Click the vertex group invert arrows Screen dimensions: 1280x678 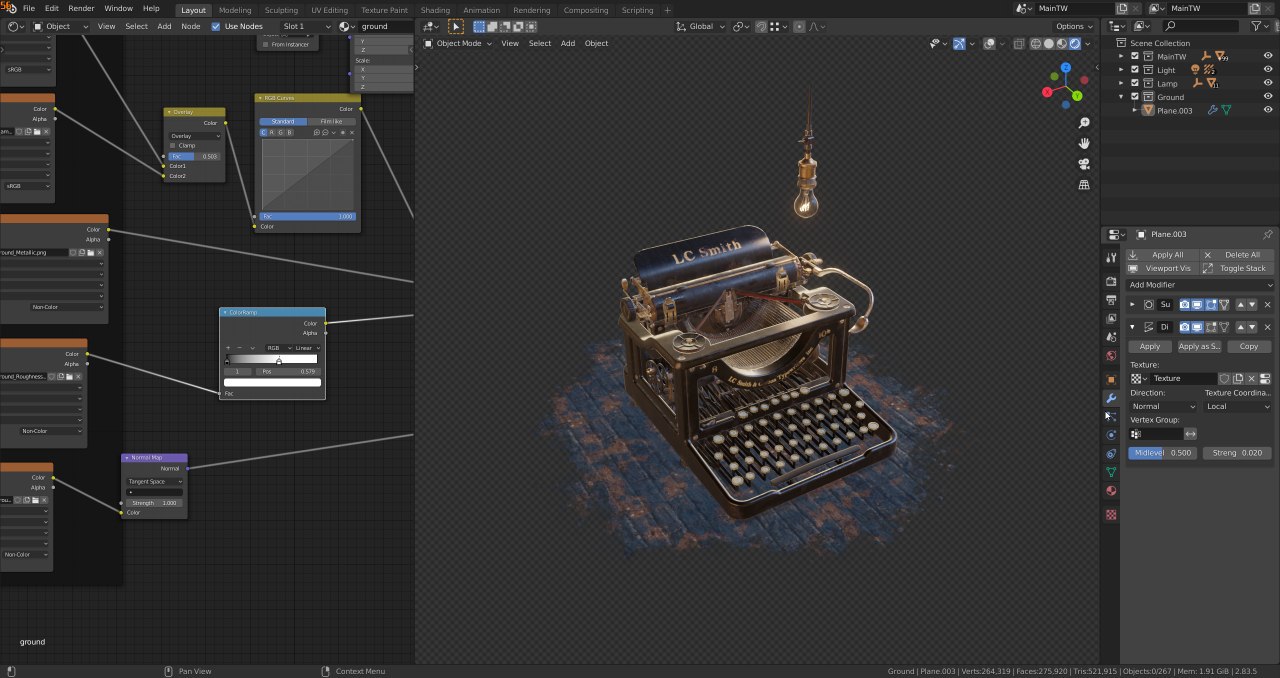pos(1191,434)
